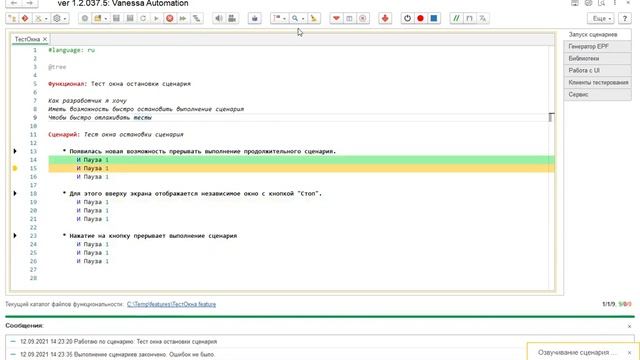Viewport: 640px width, 360px height.
Task: Open the gear icon dropdown arrow
Action: pyautogui.click(x=65, y=18)
